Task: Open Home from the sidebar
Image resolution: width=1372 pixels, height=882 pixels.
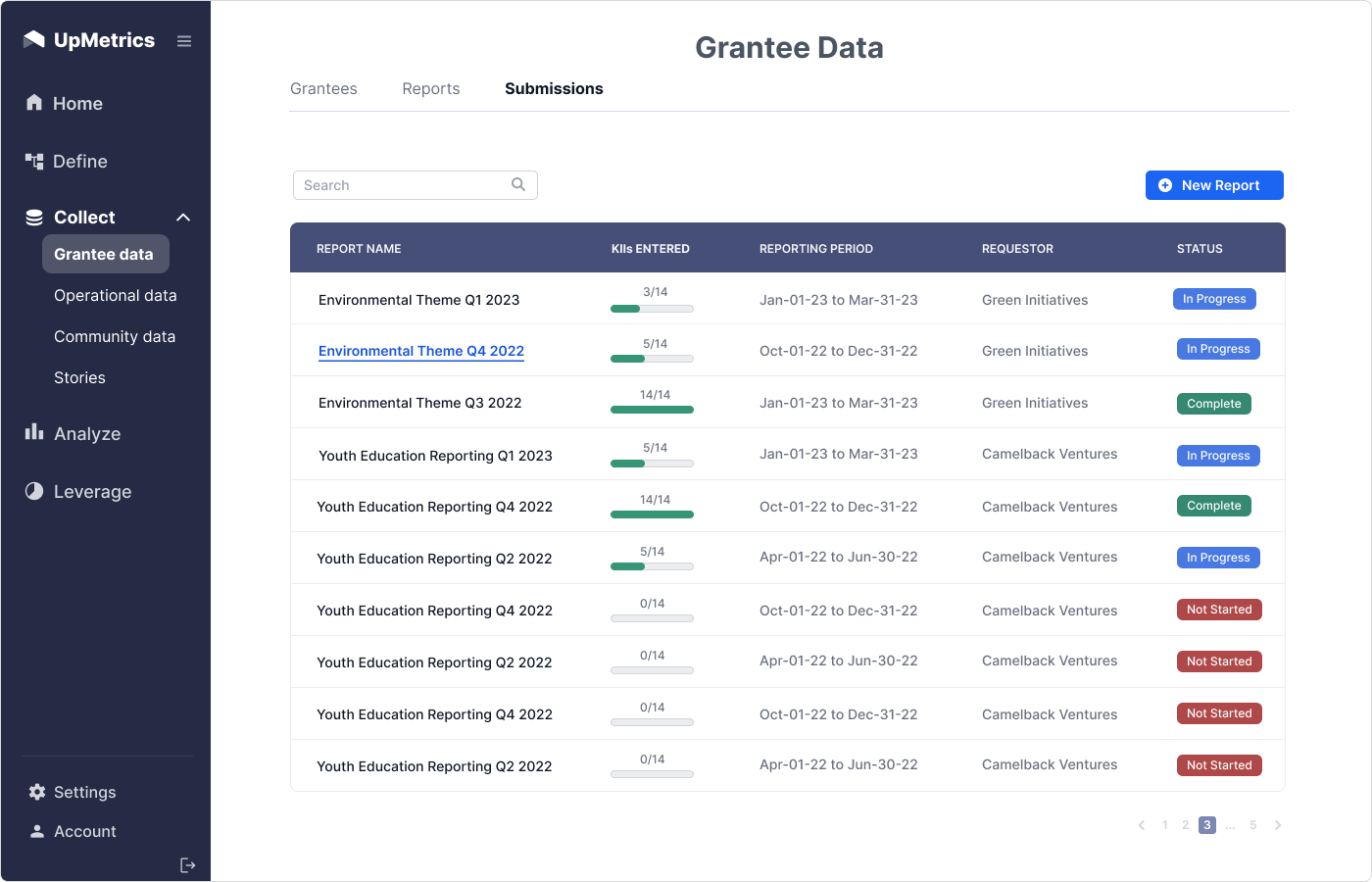Action: (76, 104)
